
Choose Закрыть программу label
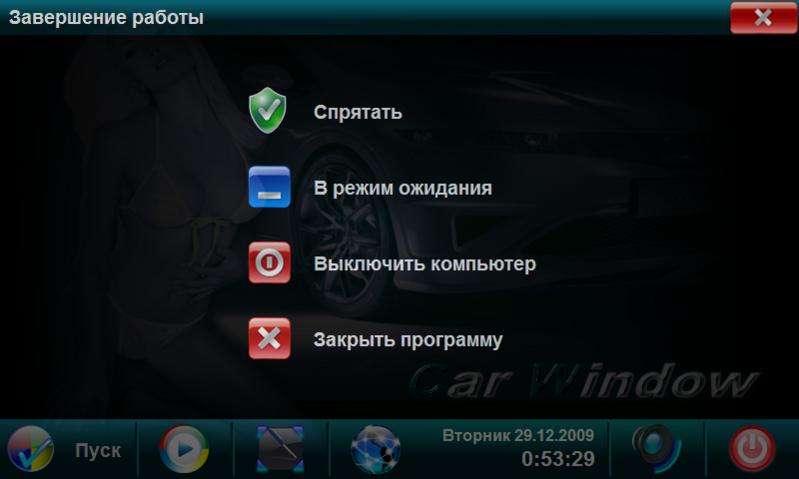tap(408, 340)
